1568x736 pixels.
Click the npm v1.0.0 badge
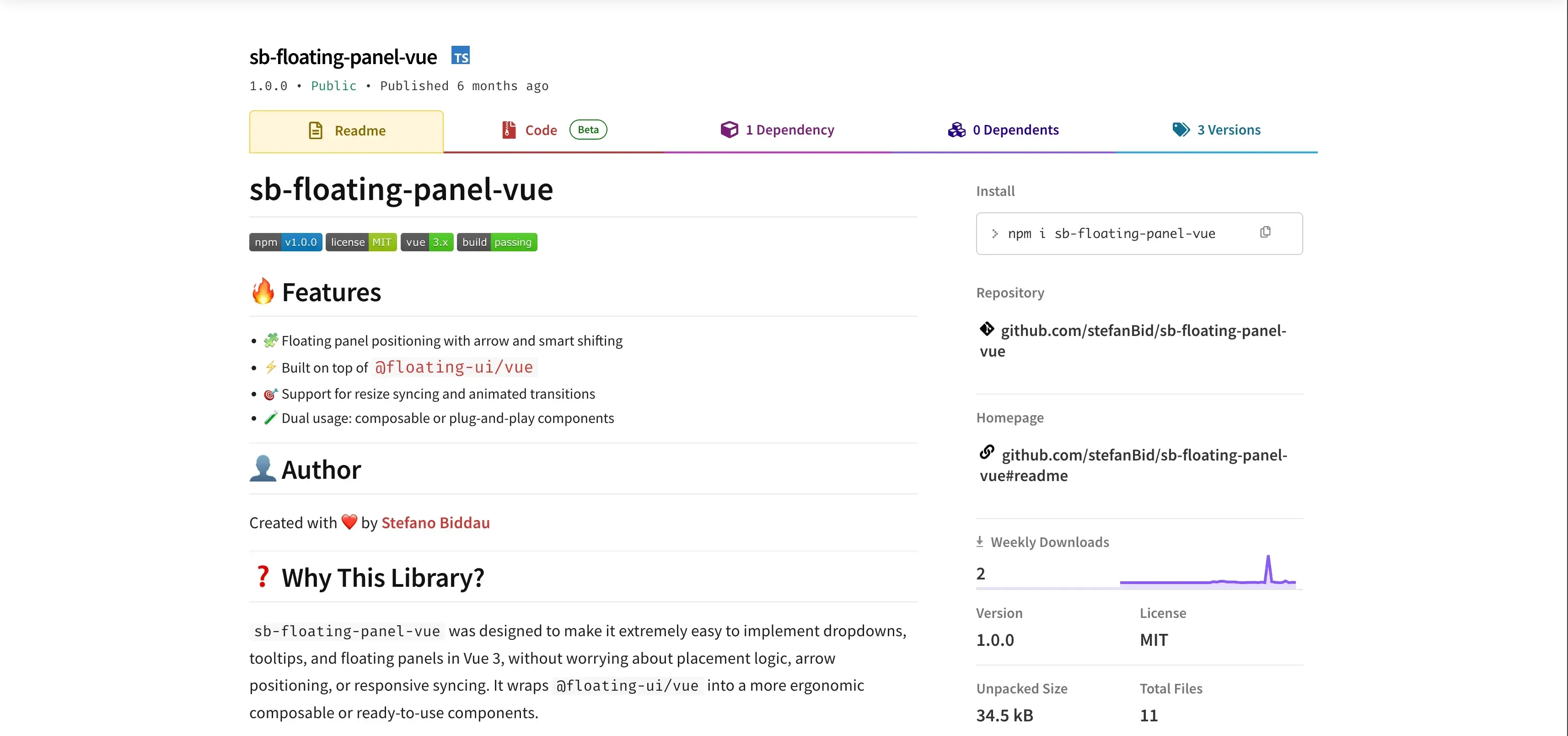285,242
